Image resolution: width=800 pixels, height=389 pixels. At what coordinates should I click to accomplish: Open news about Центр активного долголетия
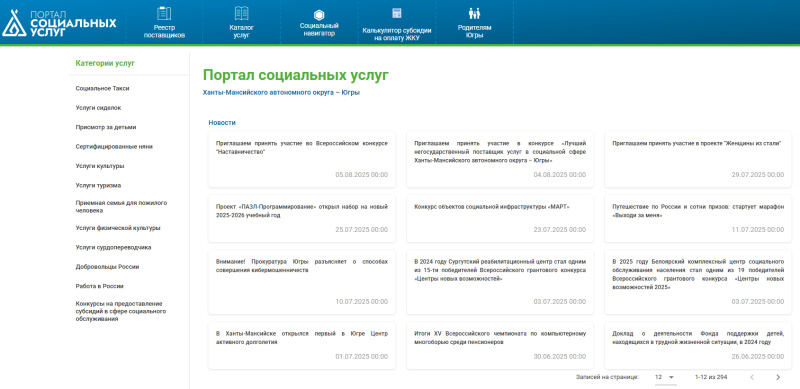[302, 337]
